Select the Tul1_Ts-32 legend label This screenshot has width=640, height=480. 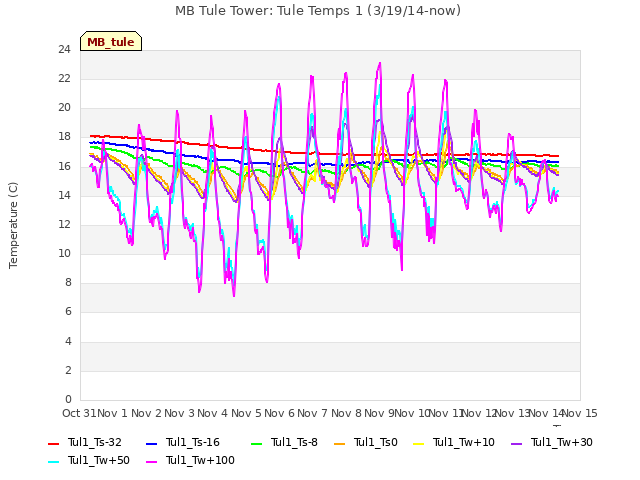coord(95,442)
